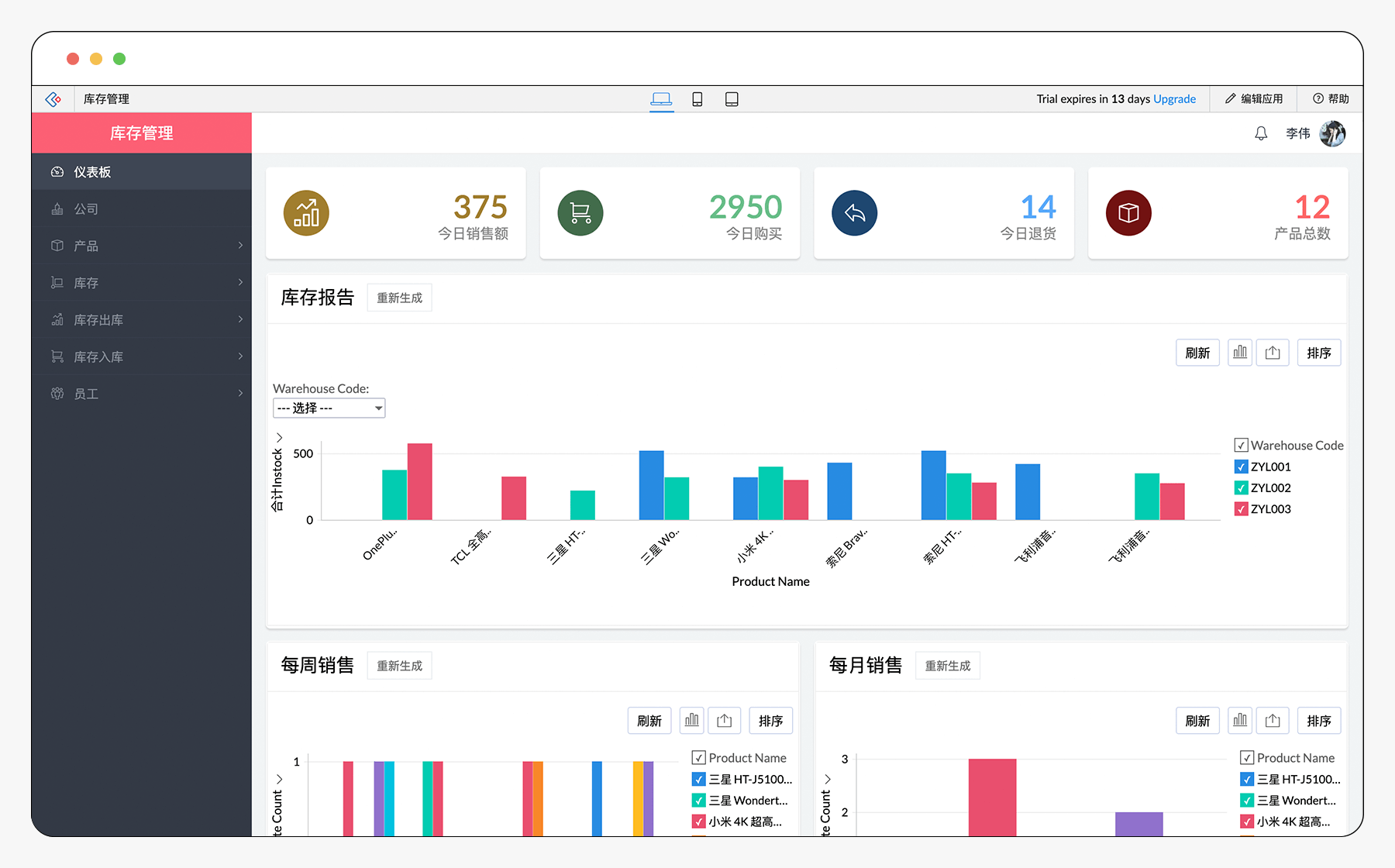The height and width of the screenshot is (868, 1395).
Task: Open the notifications bell
Action: tap(1261, 133)
